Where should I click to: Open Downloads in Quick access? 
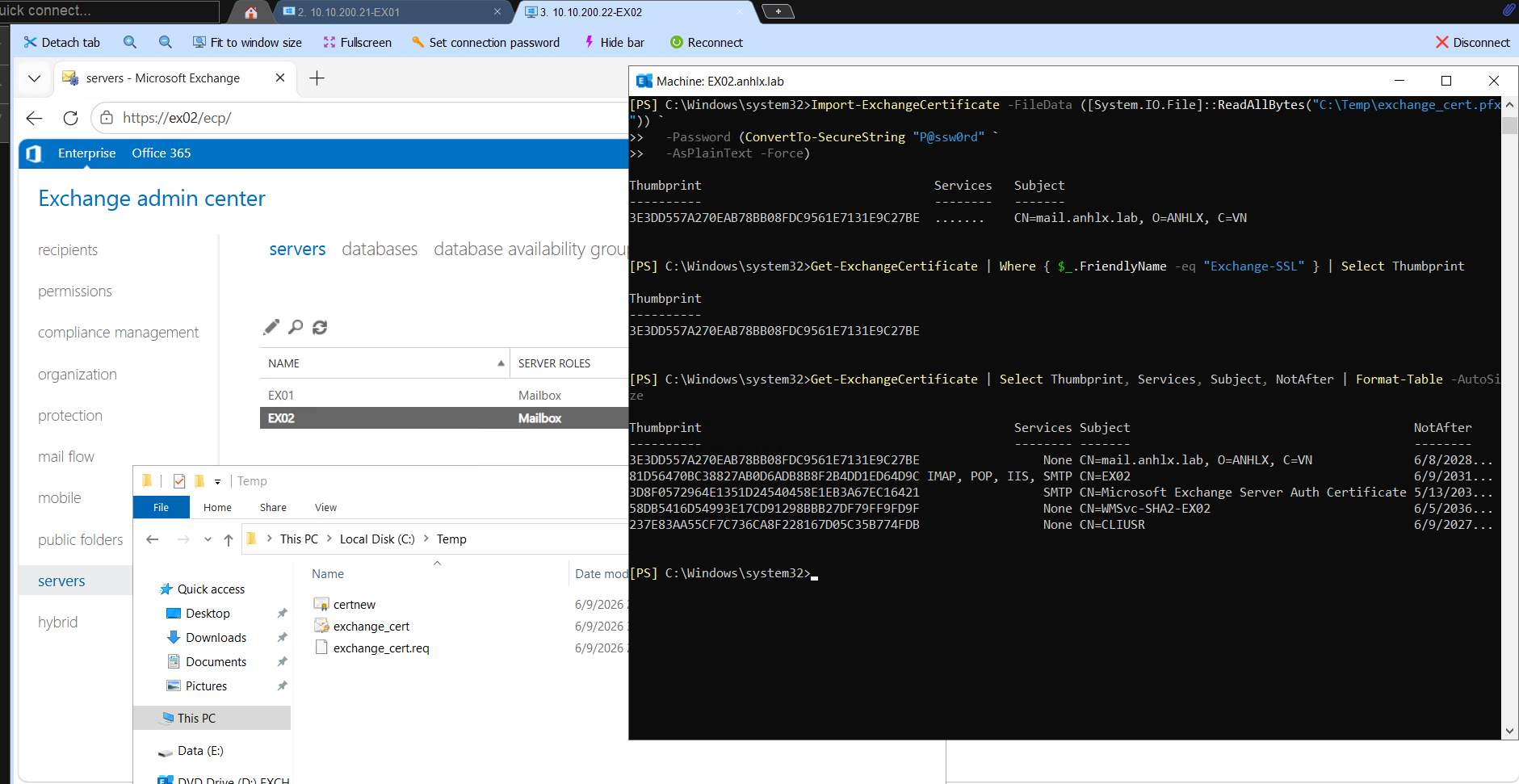click(216, 638)
